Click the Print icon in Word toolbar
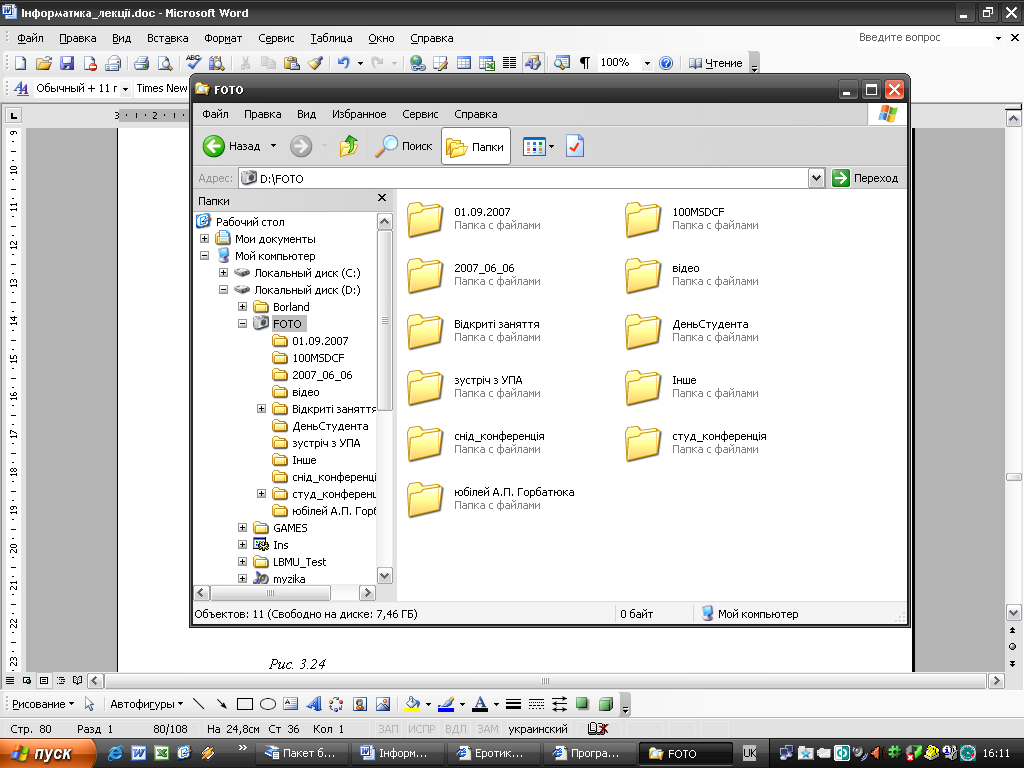The image size is (1024, 768). pyautogui.click(x=141, y=63)
